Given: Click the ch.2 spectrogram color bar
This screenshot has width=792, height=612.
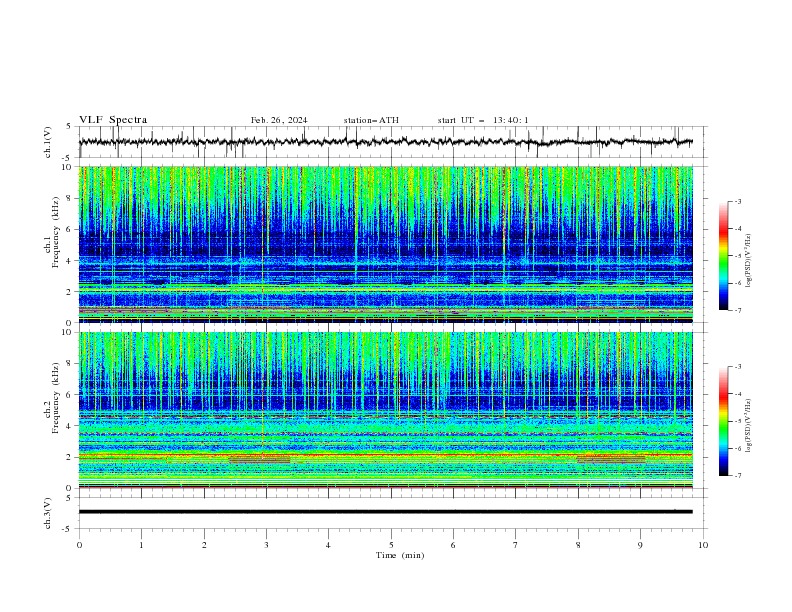Looking at the screenshot, I should [723, 421].
